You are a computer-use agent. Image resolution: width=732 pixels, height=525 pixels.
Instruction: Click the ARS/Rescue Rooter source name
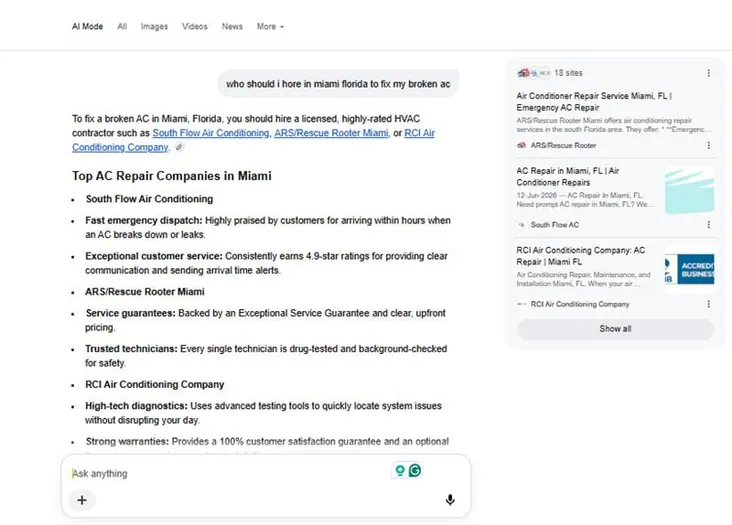click(563, 145)
